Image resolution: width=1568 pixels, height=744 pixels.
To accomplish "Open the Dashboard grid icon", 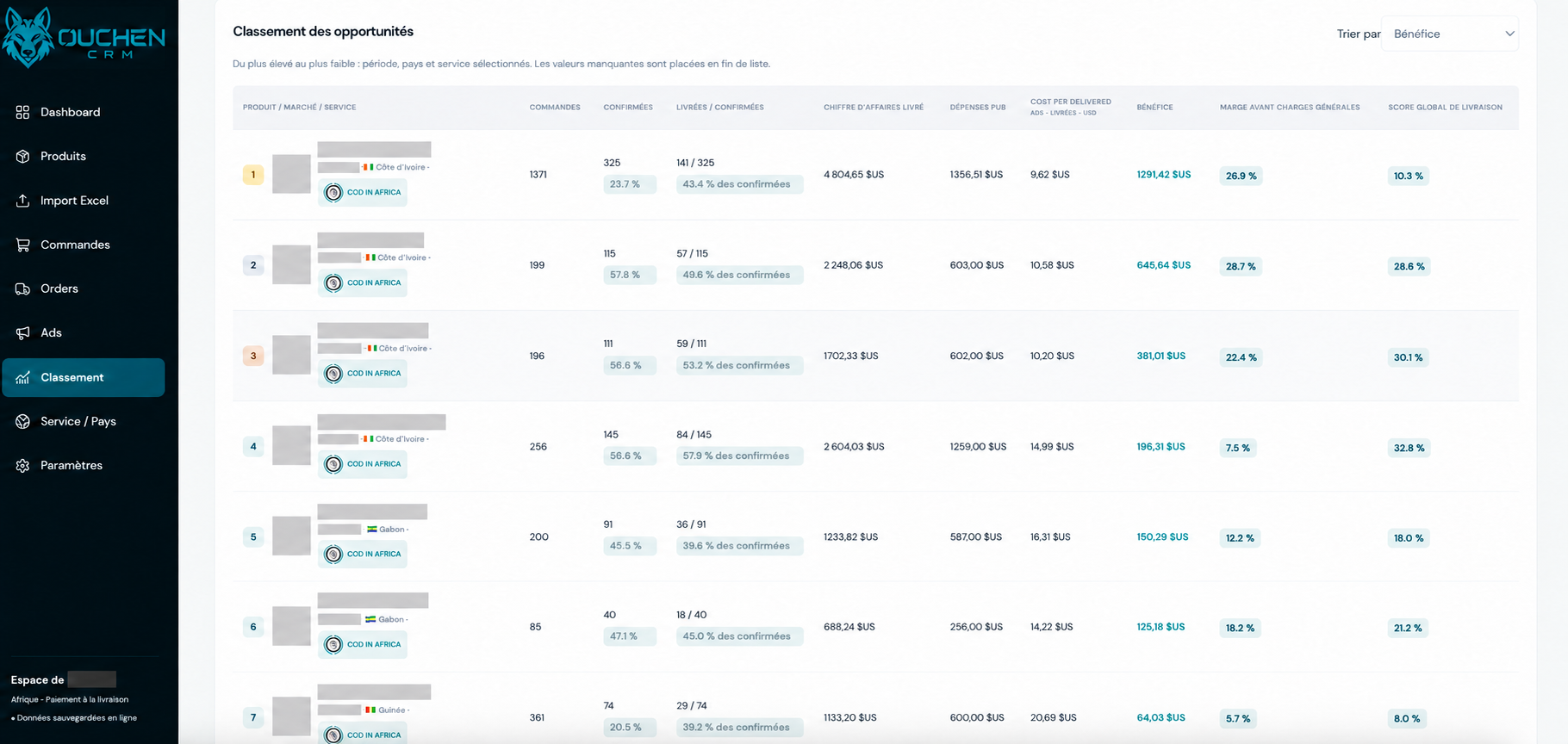I will (22, 112).
